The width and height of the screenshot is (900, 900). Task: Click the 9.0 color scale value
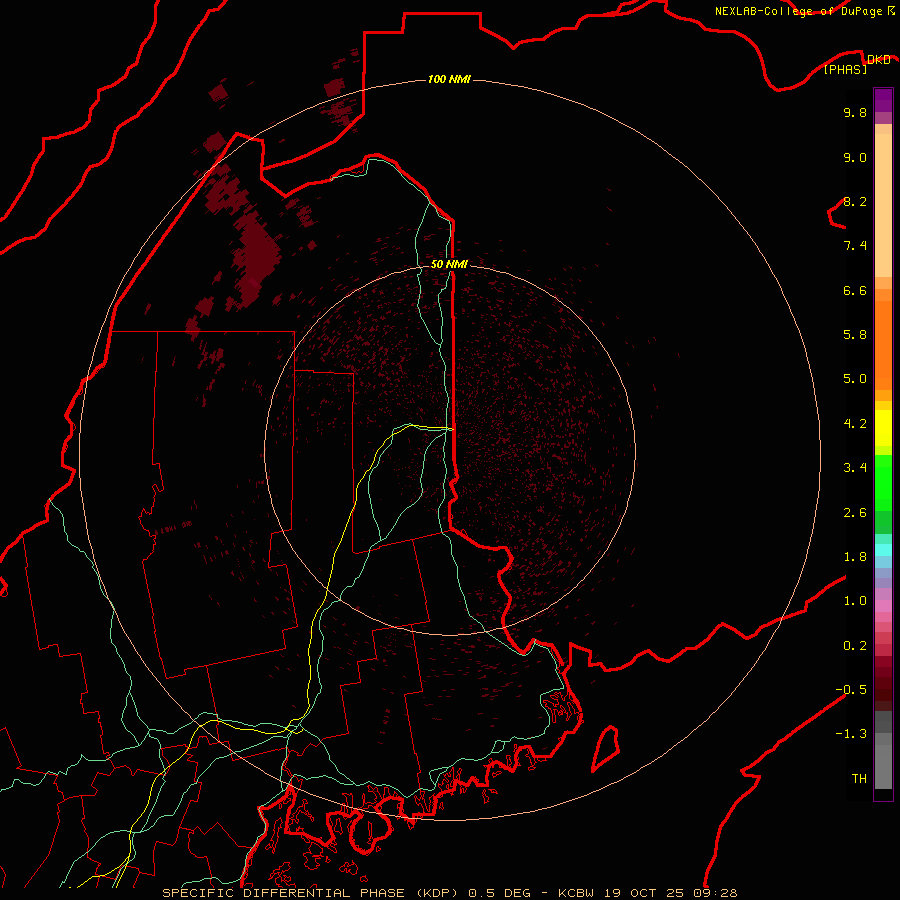[x=855, y=157]
